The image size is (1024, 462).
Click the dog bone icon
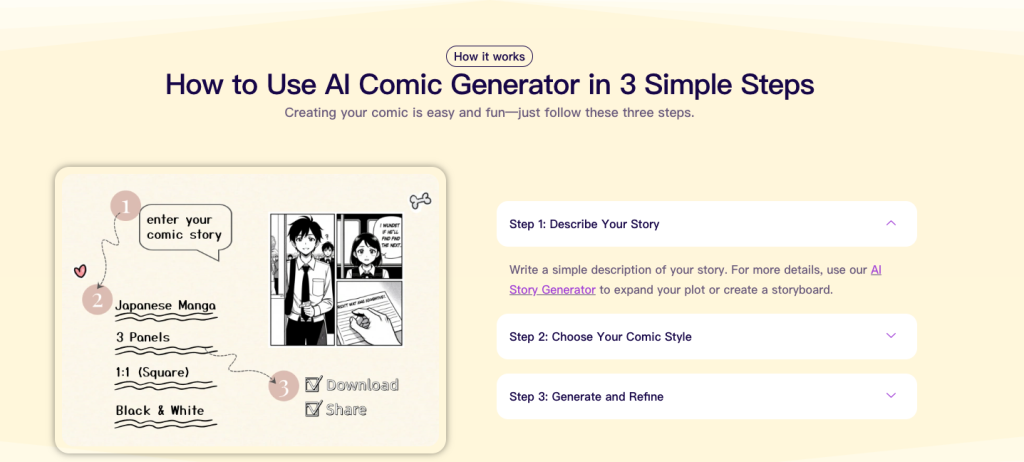(420, 200)
